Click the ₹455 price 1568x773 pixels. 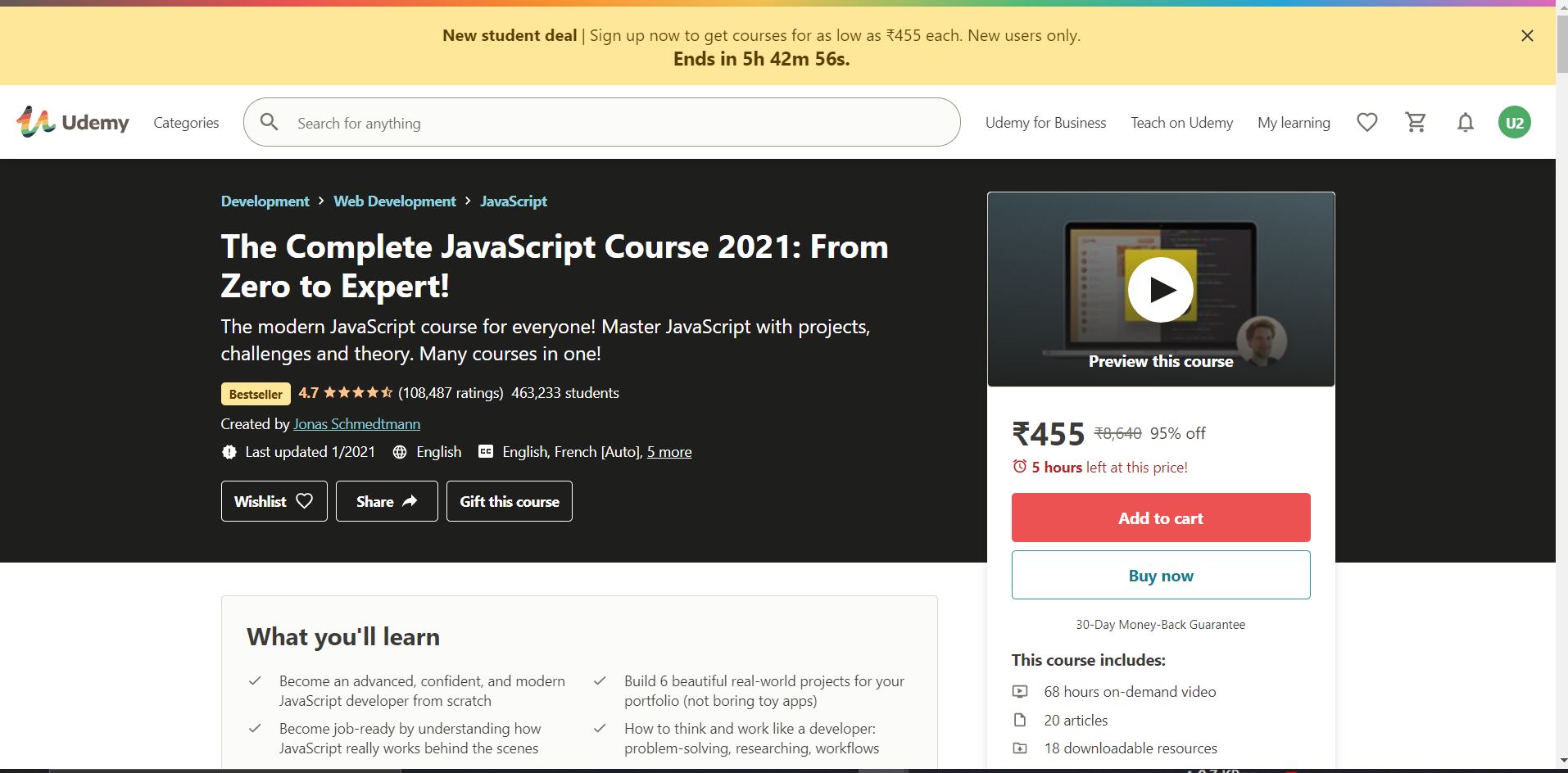(1048, 433)
